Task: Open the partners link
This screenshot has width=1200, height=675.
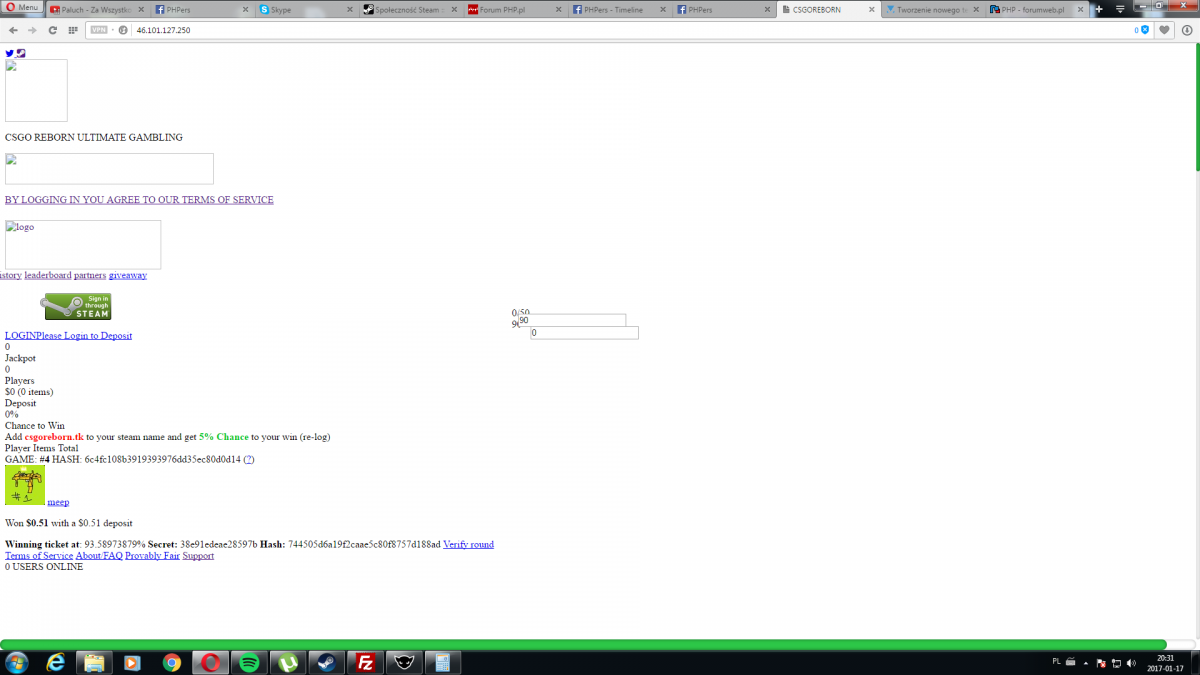Action: [90, 275]
